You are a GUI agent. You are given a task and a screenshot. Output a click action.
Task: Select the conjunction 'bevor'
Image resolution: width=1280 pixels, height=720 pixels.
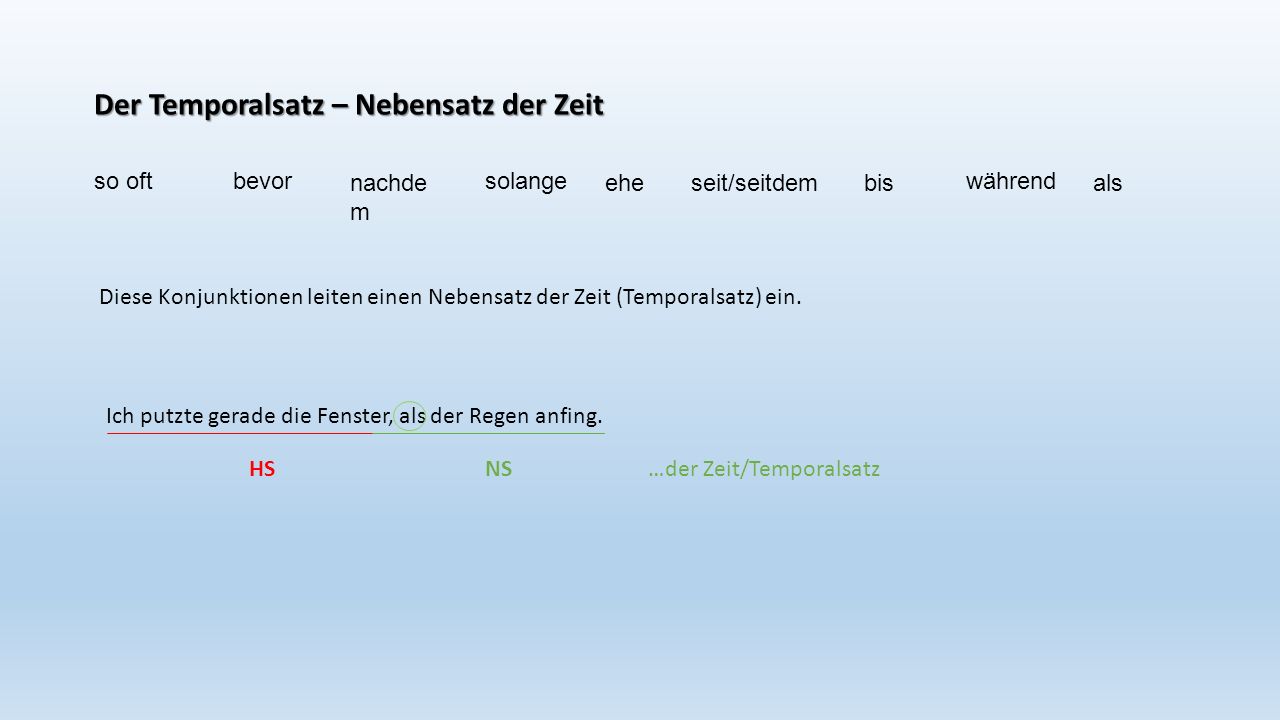click(x=262, y=181)
